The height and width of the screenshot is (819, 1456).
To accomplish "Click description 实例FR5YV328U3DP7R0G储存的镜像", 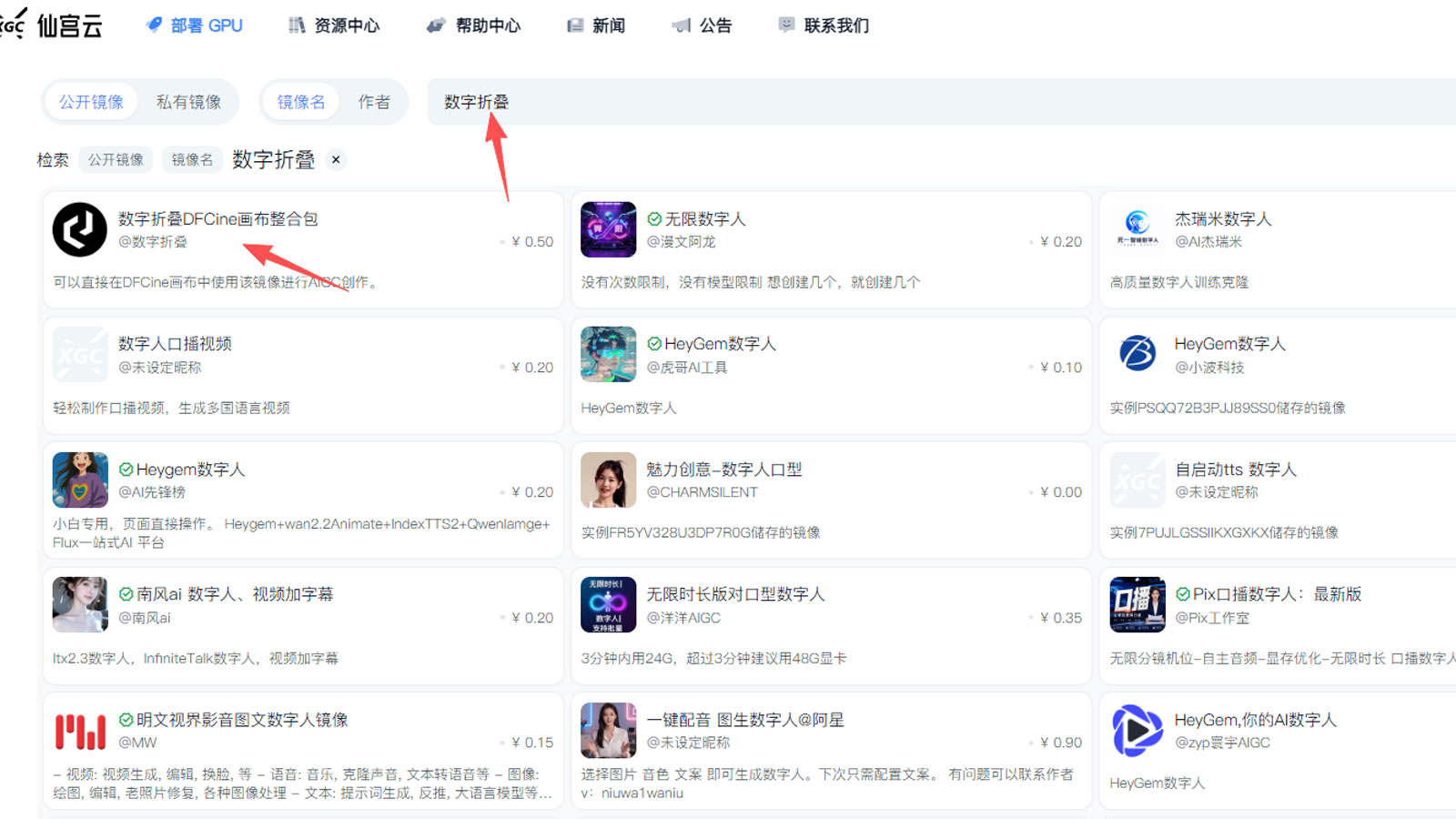I will tap(701, 532).
